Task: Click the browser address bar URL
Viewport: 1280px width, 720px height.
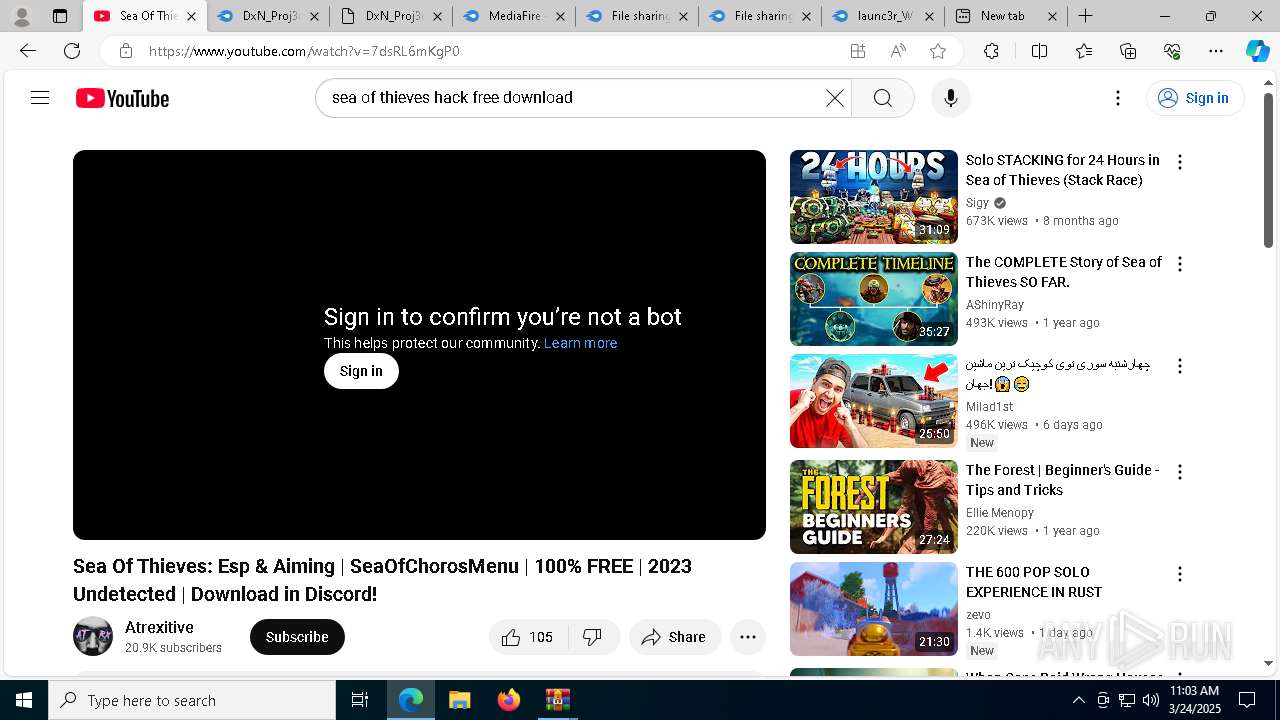Action: (x=304, y=51)
